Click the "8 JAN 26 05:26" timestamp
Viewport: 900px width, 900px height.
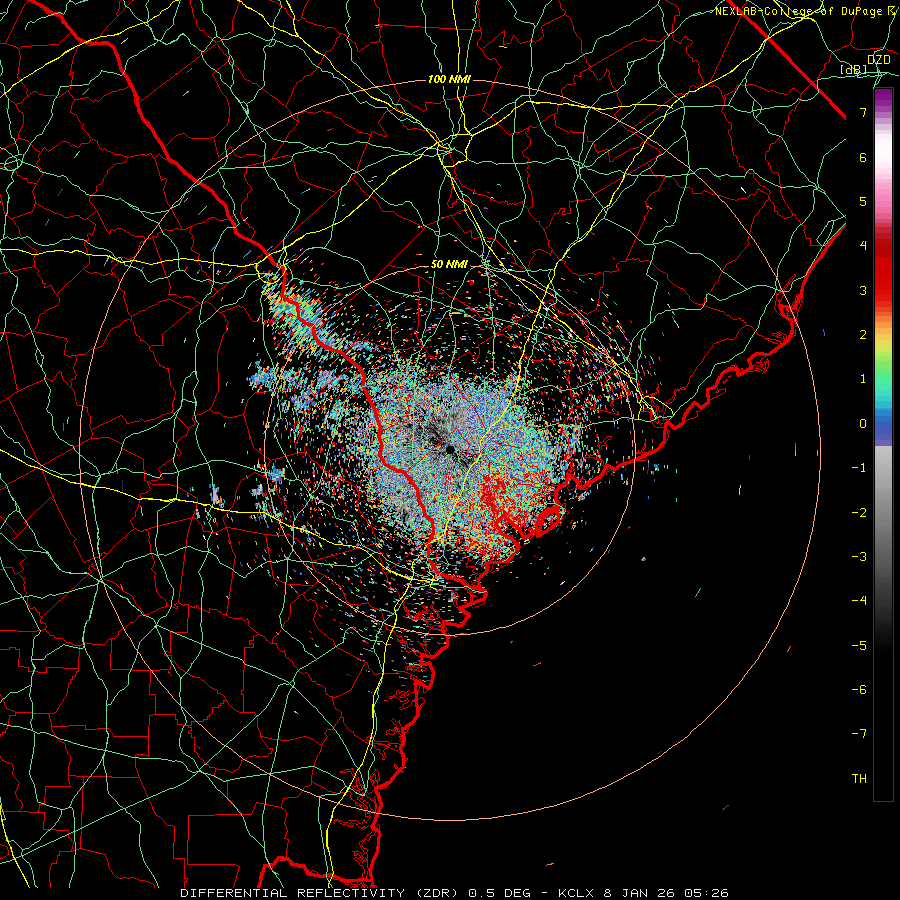[x=666, y=893]
